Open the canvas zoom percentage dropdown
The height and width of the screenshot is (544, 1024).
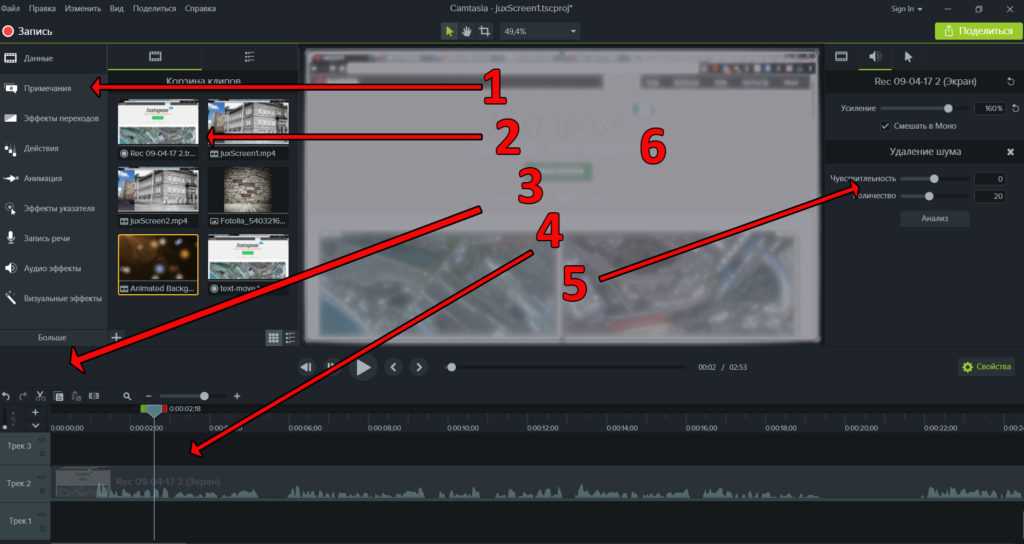tap(573, 31)
